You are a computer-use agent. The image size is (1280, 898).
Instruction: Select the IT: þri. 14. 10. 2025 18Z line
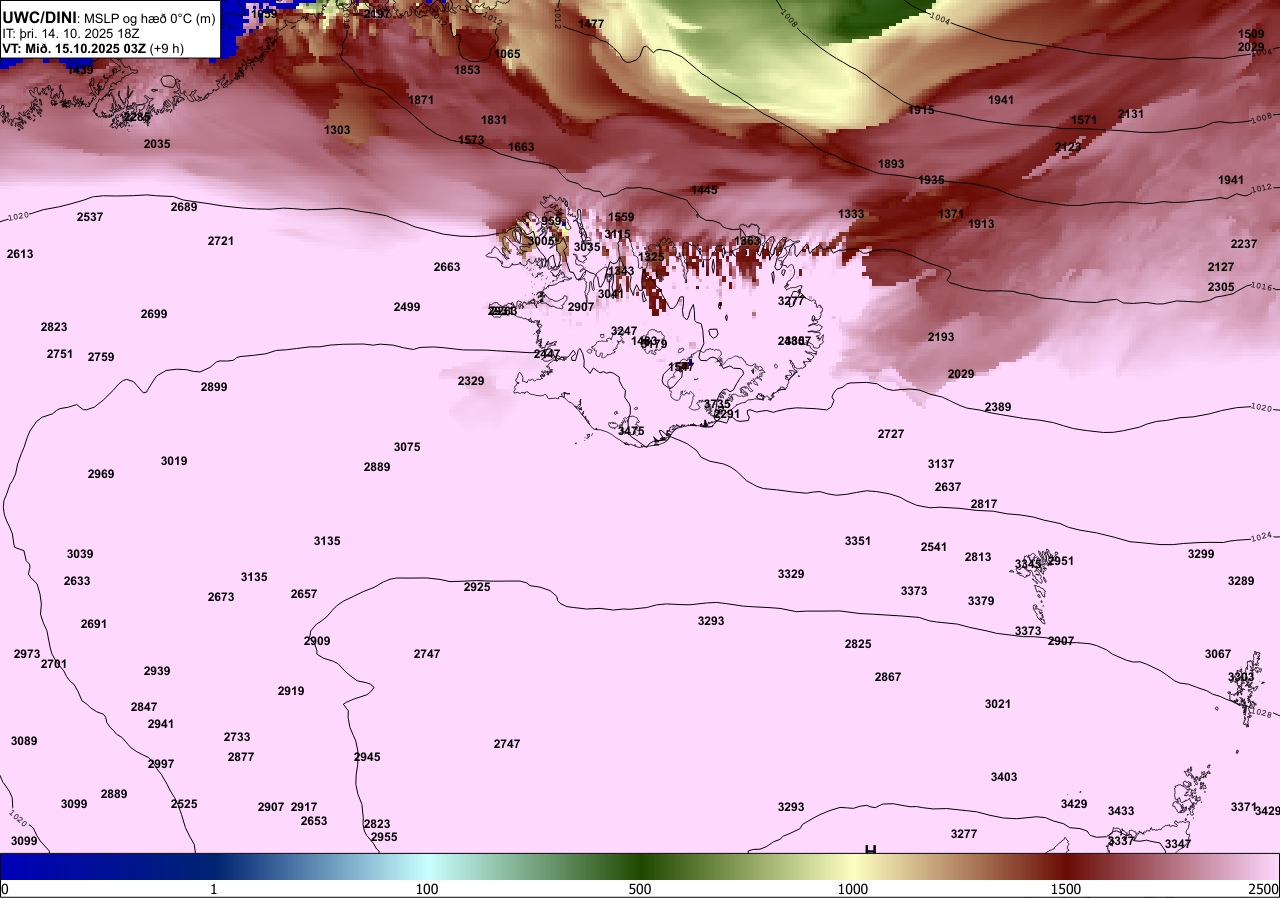pyautogui.click(x=71, y=33)
